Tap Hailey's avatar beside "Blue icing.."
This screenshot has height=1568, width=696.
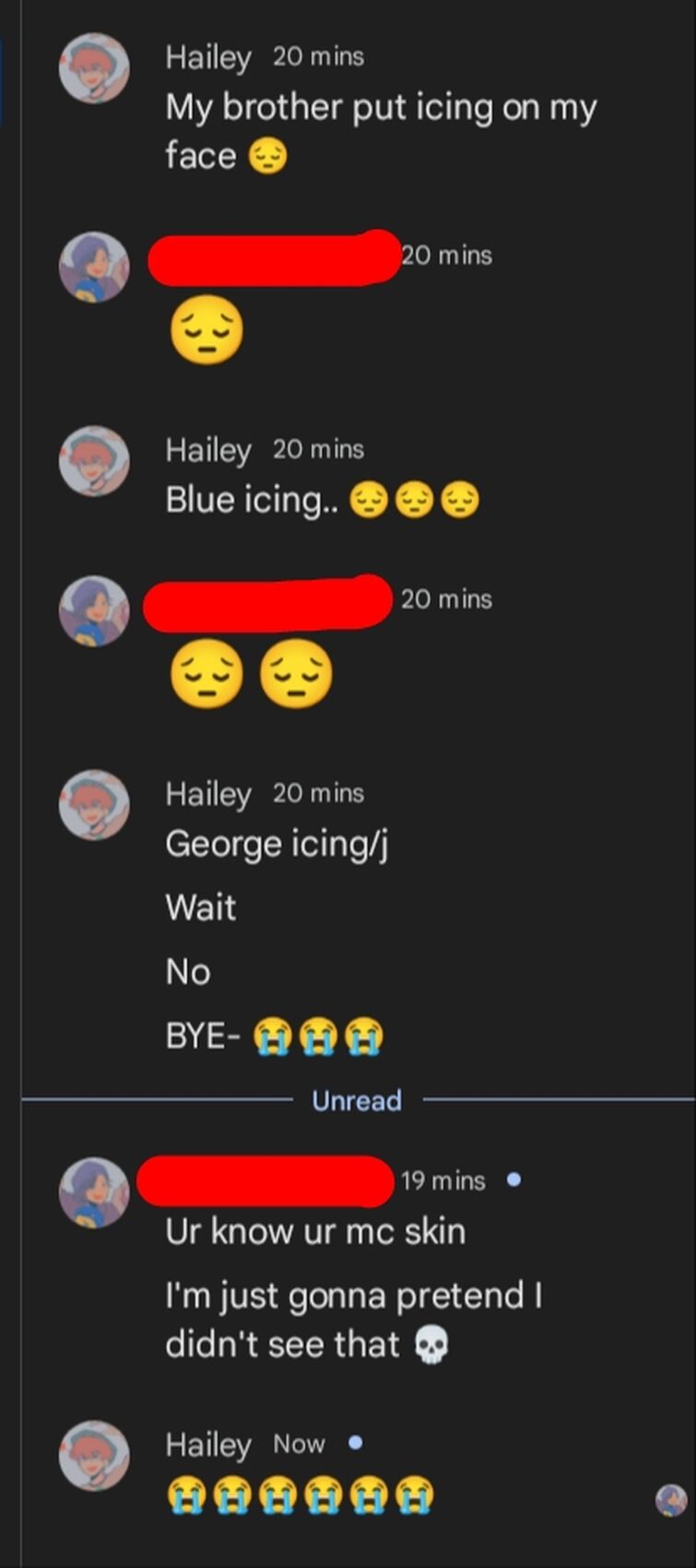coord(94,461)
